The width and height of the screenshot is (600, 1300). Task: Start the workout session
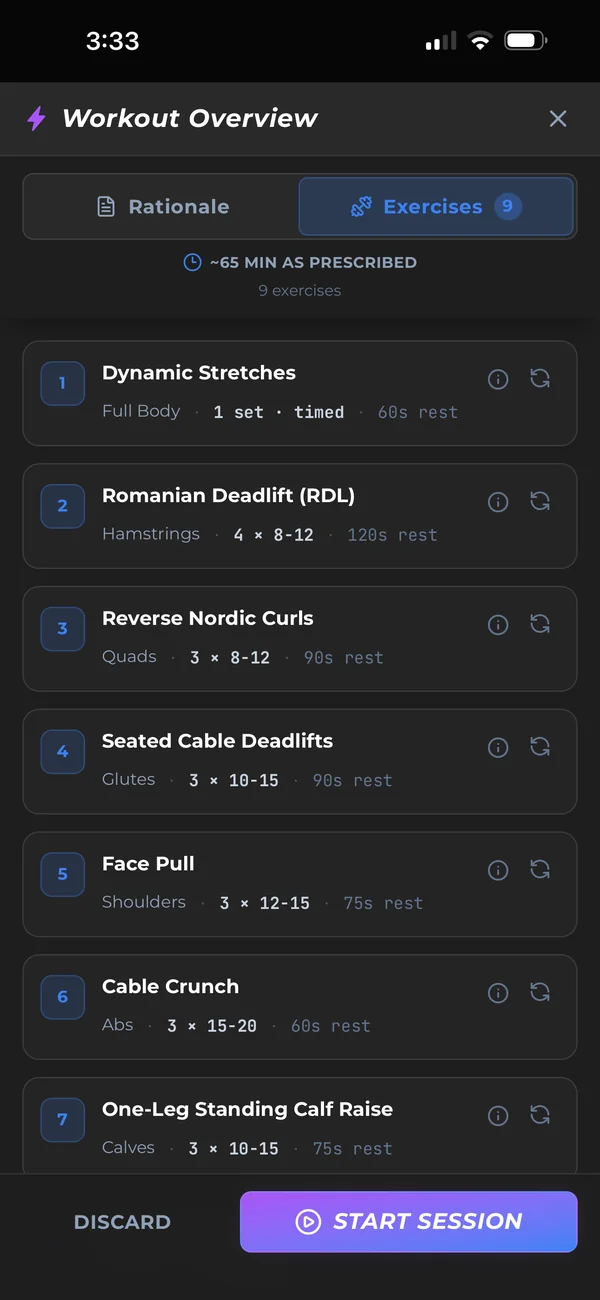tap(409, 1222)
